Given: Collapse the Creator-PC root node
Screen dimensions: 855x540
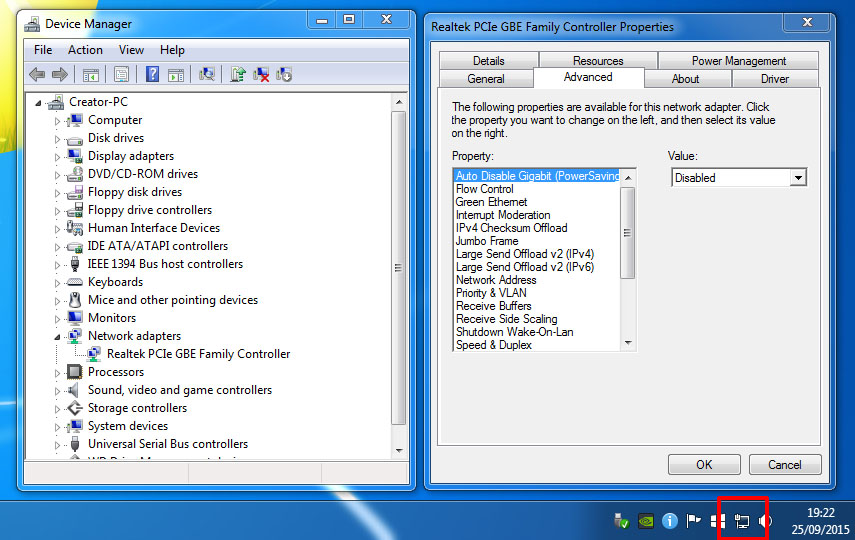Looking at the screenshot, I should pos(38,103).
